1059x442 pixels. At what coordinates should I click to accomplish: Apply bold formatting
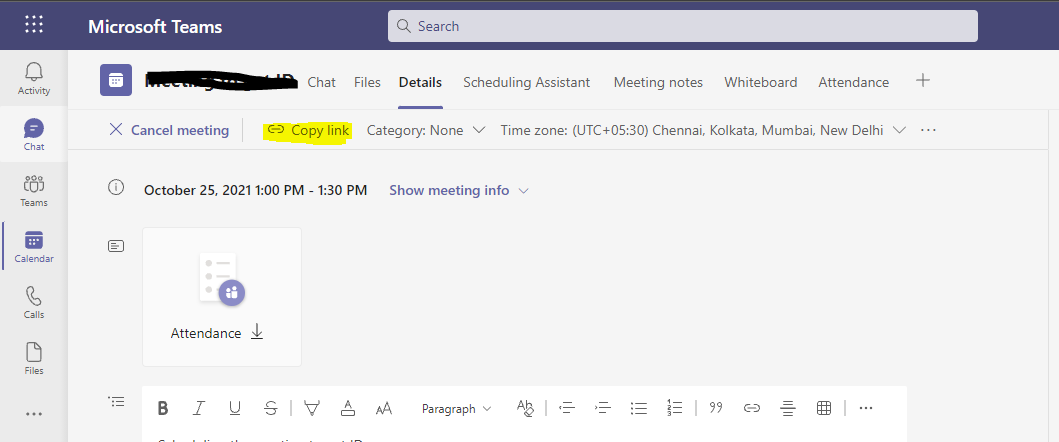[163, 408]
